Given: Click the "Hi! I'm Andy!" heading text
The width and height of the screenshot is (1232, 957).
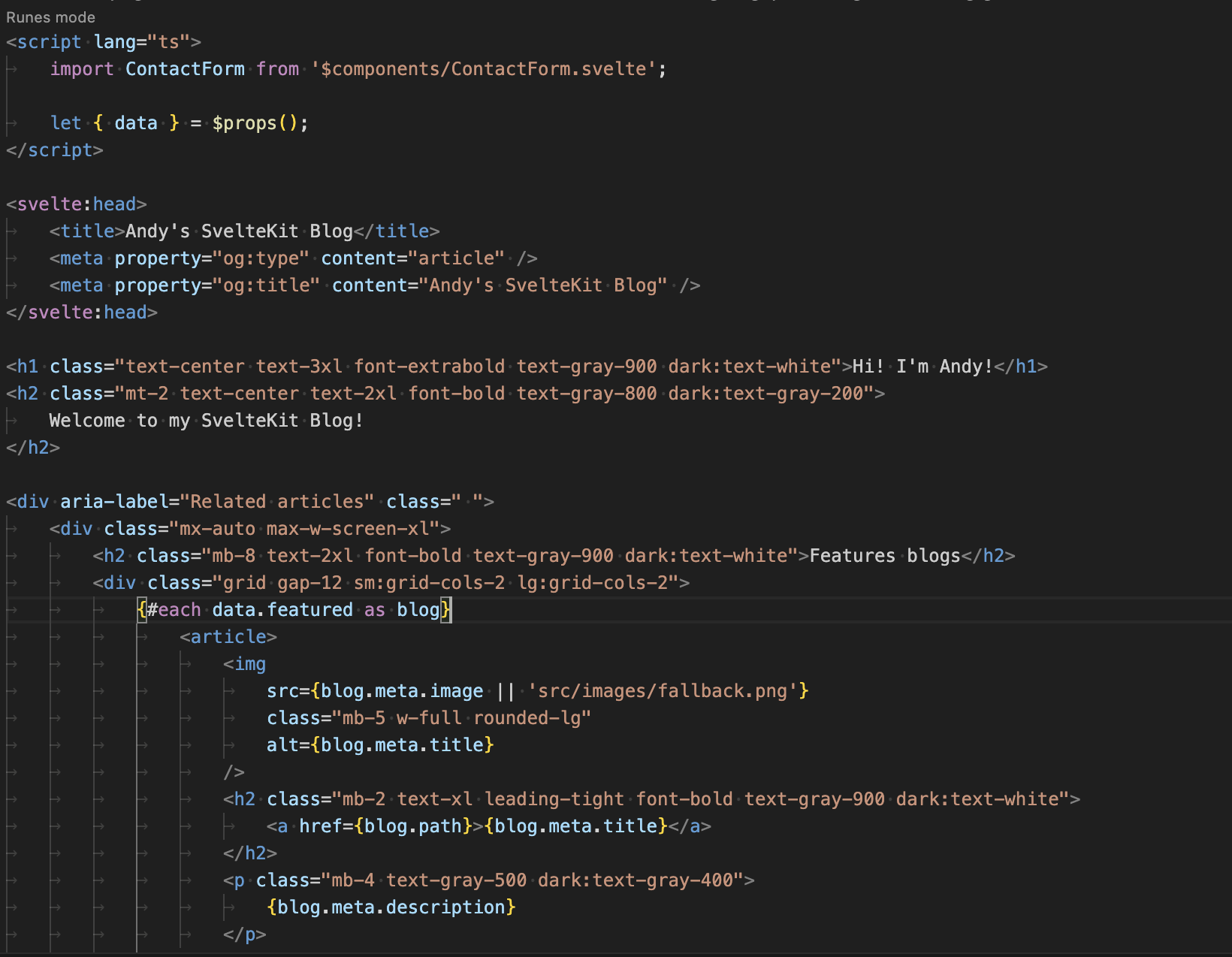Looking at the screenshot, I should point(922,367).
